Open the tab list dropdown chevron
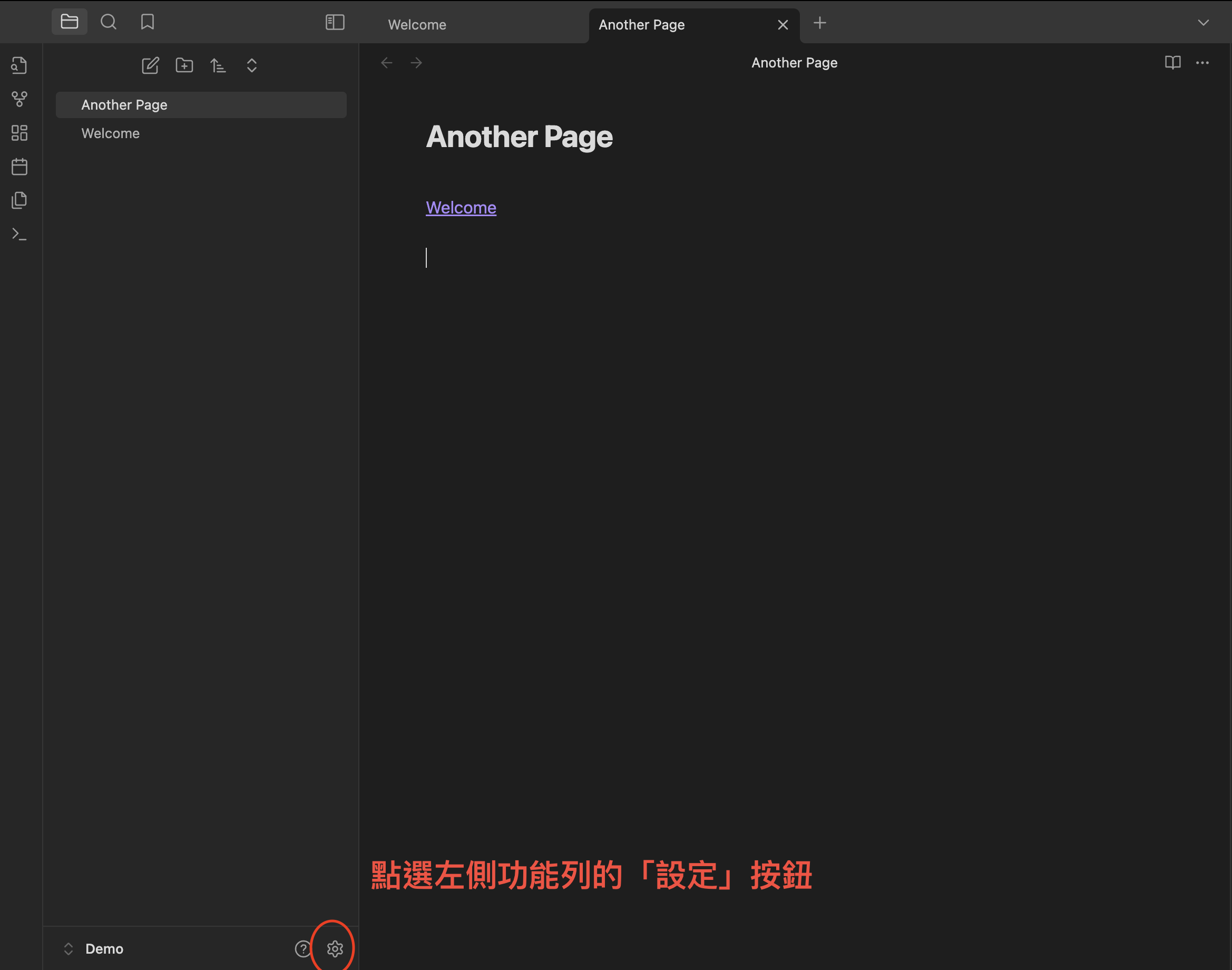 click(1203, 23)
